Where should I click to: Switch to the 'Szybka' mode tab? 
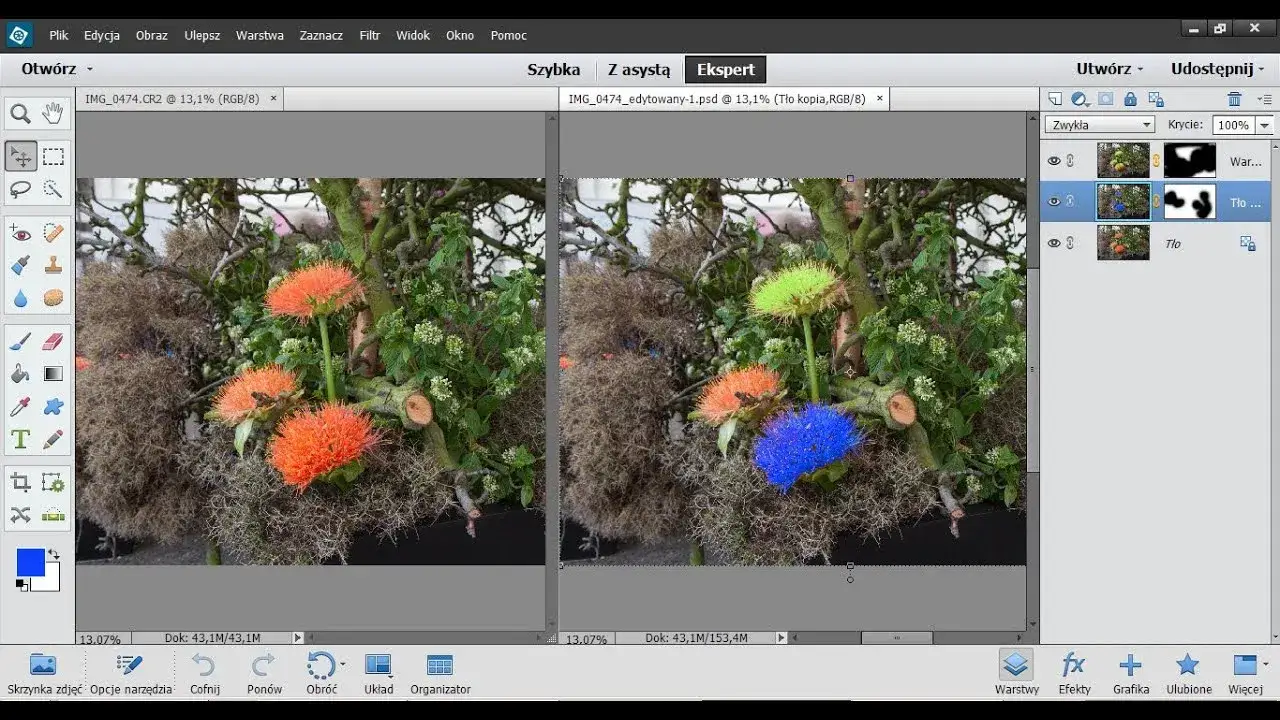(553, 69)
